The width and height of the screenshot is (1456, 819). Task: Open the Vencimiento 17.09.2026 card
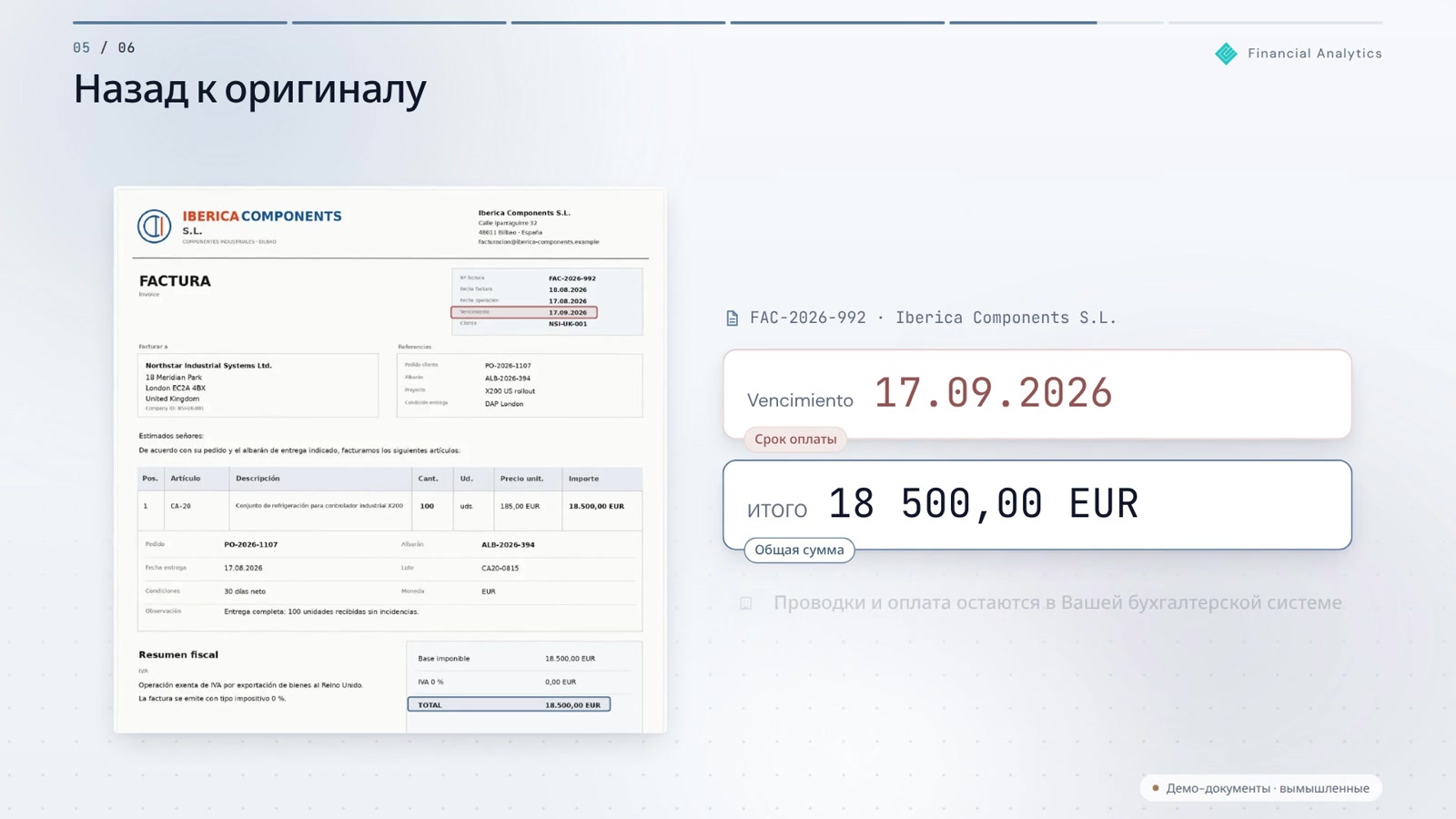click(1037, 394)
